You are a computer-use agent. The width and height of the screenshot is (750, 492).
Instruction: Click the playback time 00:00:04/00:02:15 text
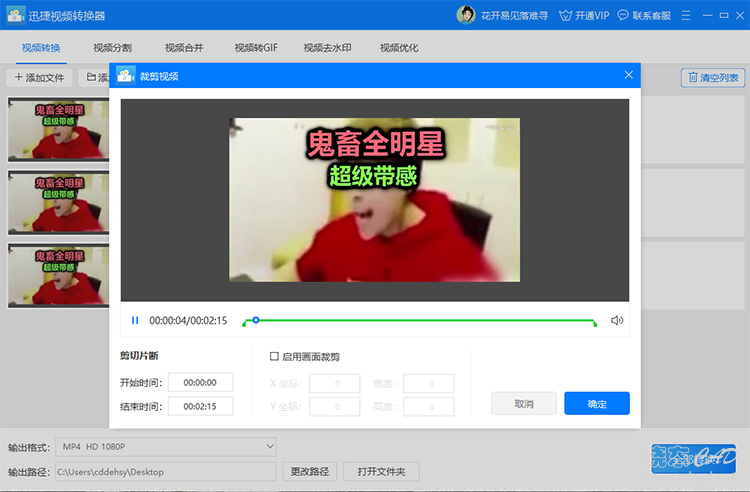tap(188, 320)
